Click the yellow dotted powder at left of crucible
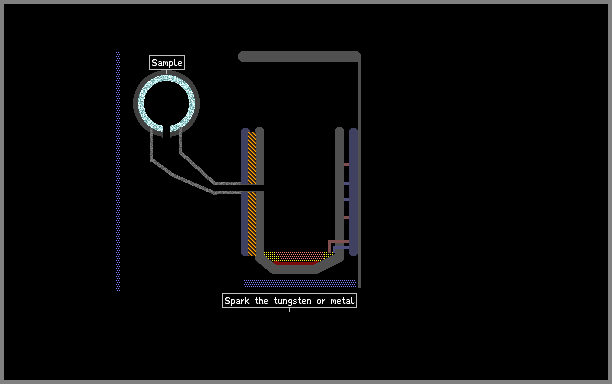The height and width of the screenshot is (384, 612). (270, 256)
